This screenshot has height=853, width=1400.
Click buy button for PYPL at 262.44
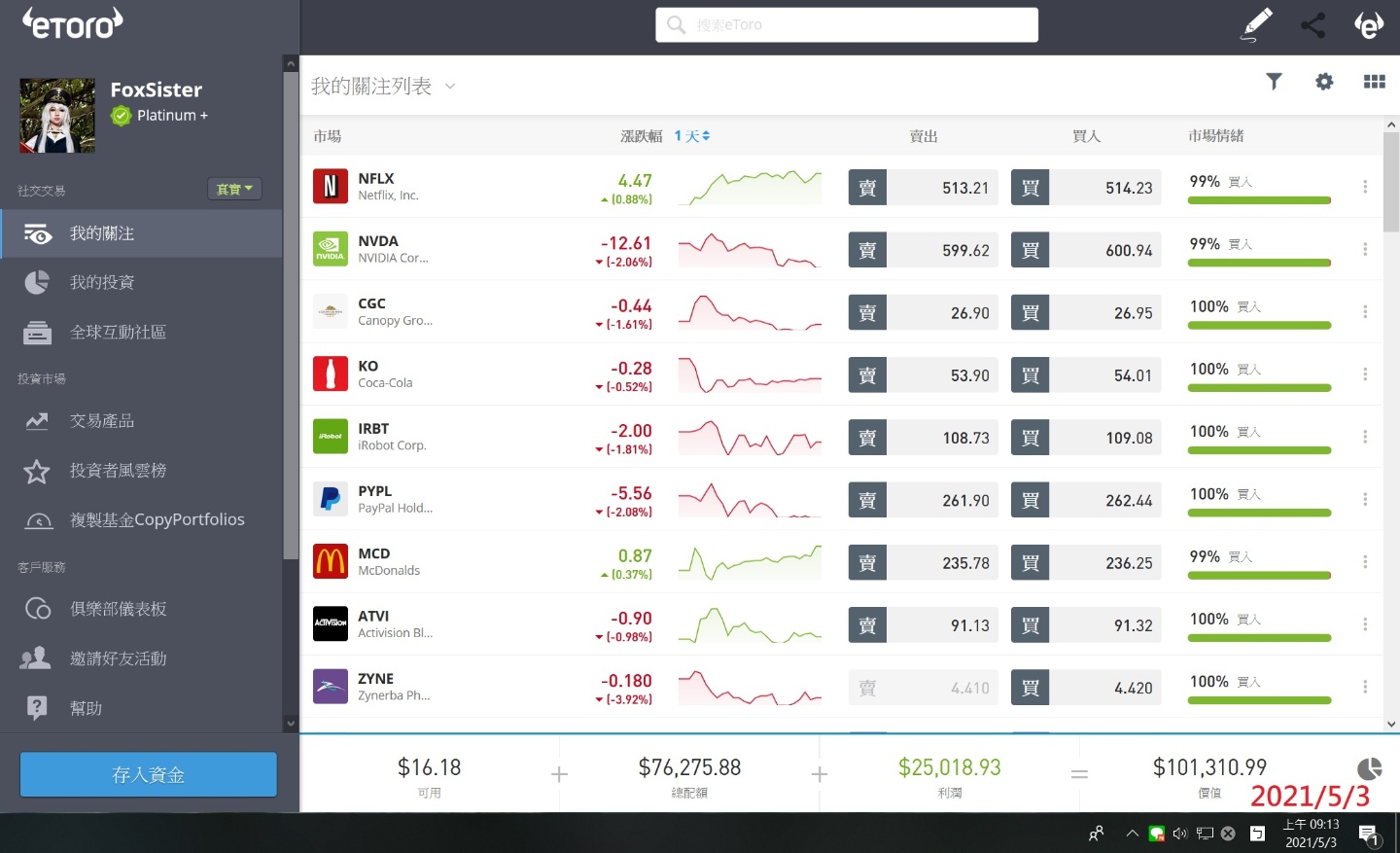pos(1086,500)
